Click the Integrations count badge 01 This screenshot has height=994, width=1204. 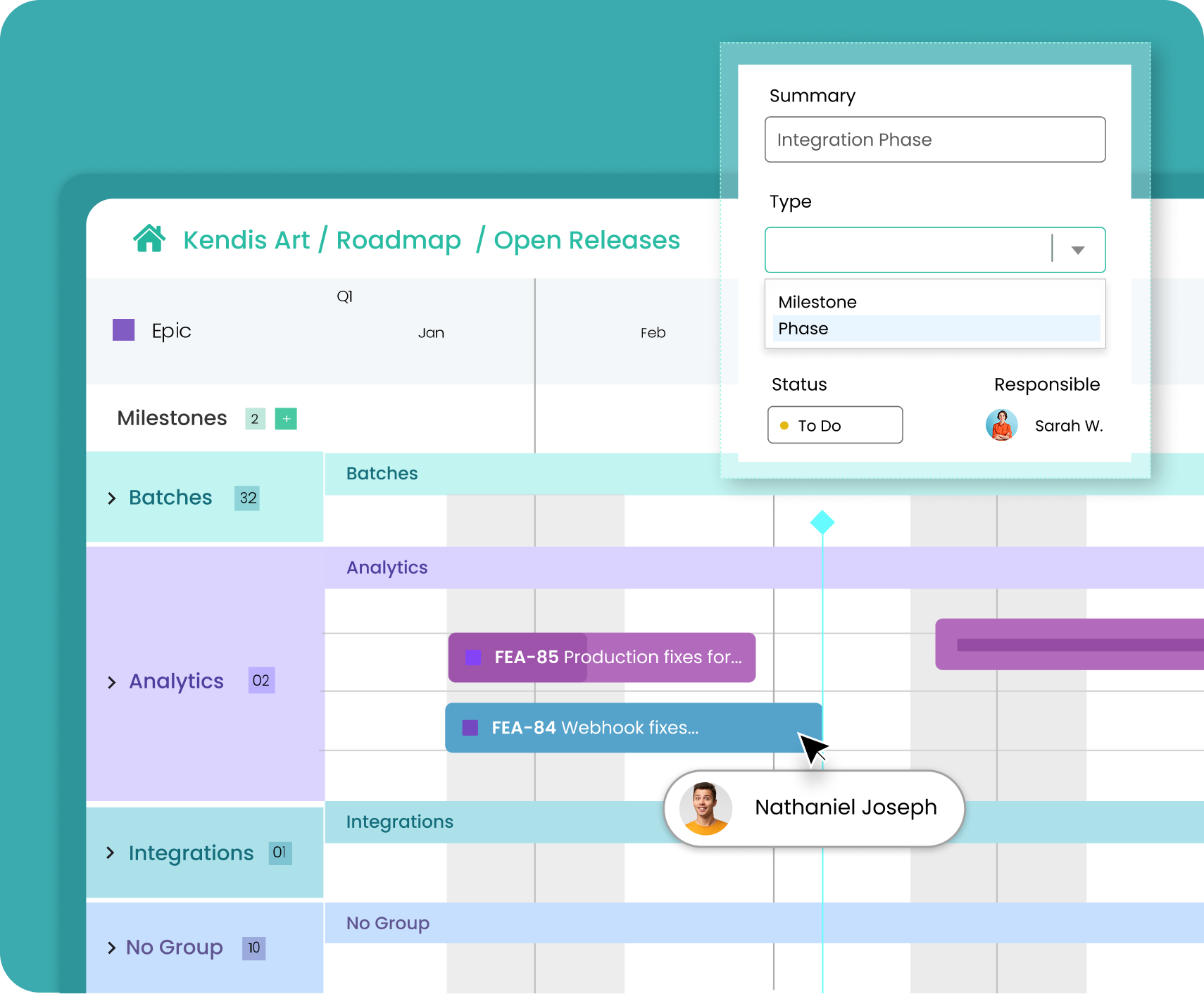tap(280, 853)
